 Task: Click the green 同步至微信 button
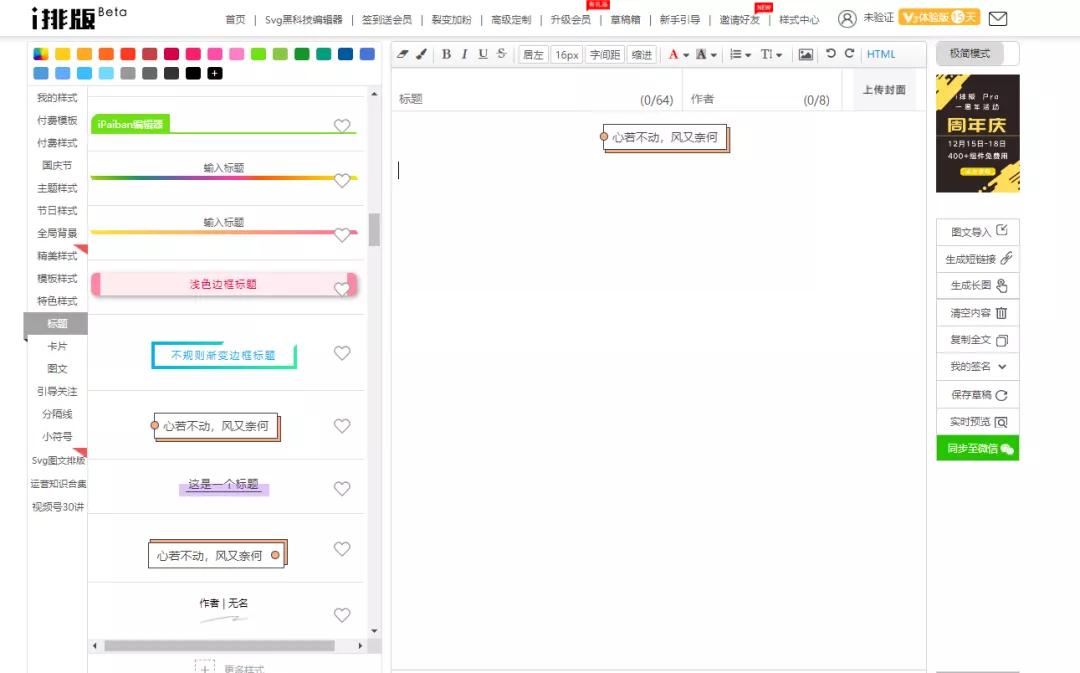[x=978, y=449]
